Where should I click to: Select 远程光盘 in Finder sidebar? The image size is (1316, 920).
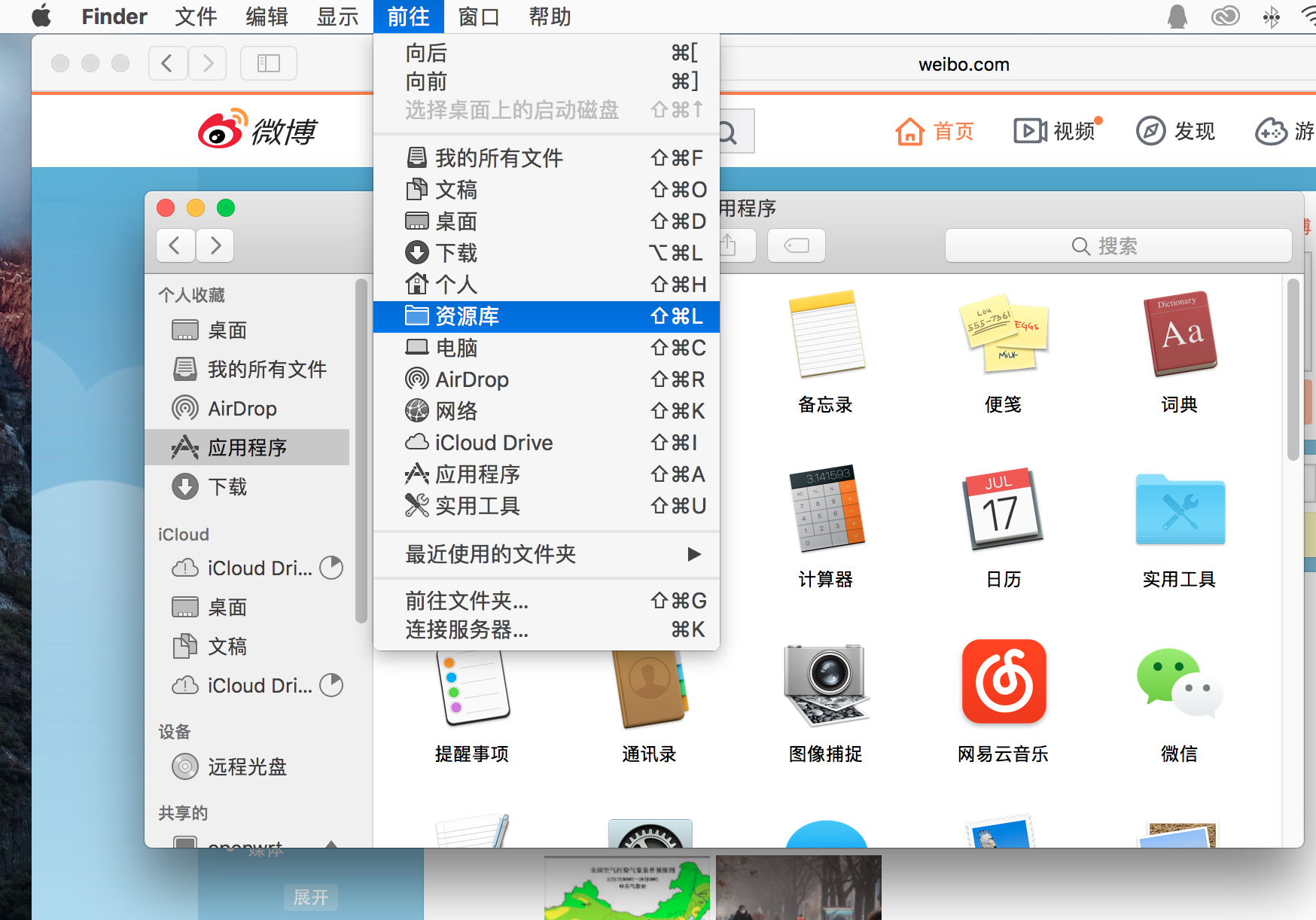tap(247, 766)
